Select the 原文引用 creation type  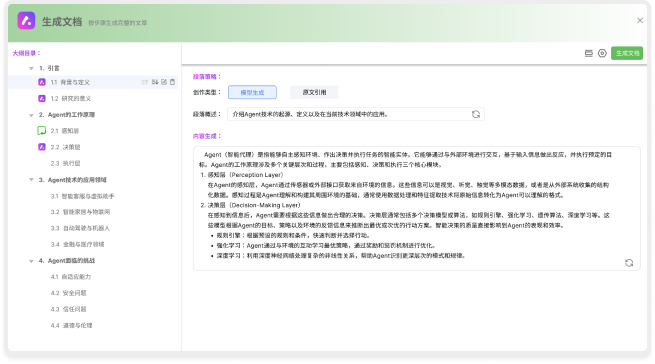coord(314,92)
